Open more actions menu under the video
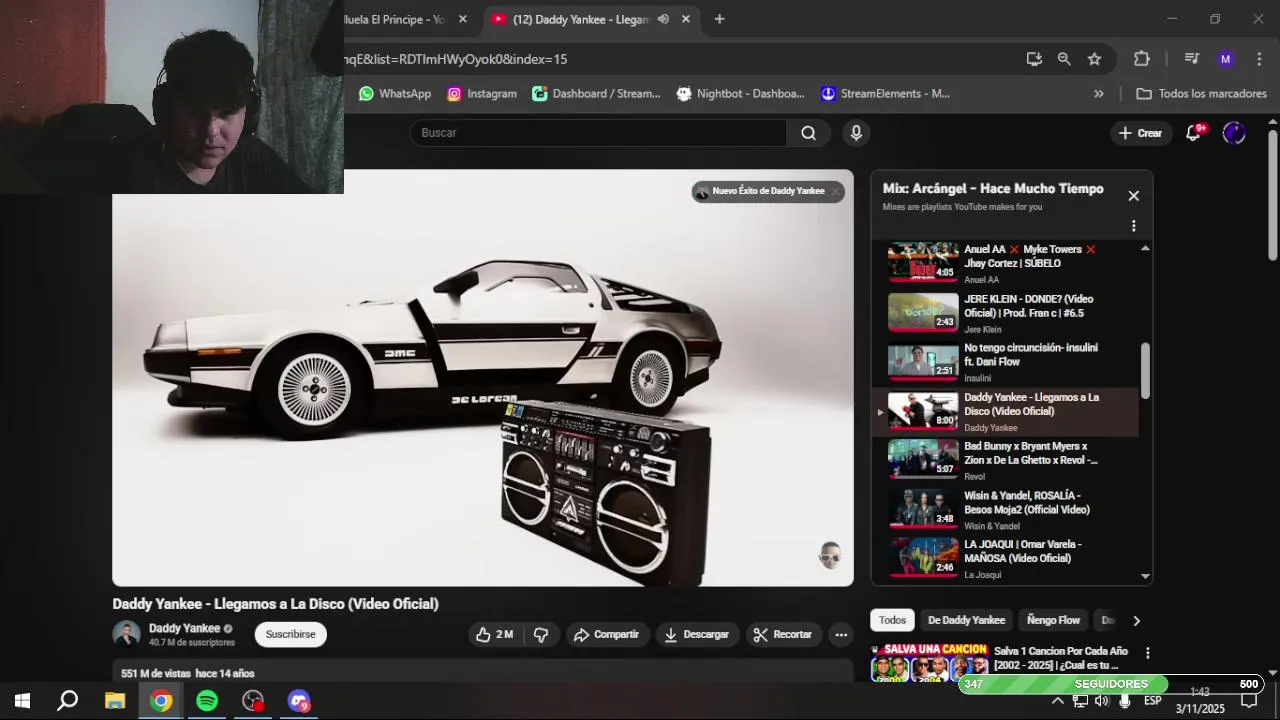Viewport: 1280px width, 720px height. coord(841,634)
